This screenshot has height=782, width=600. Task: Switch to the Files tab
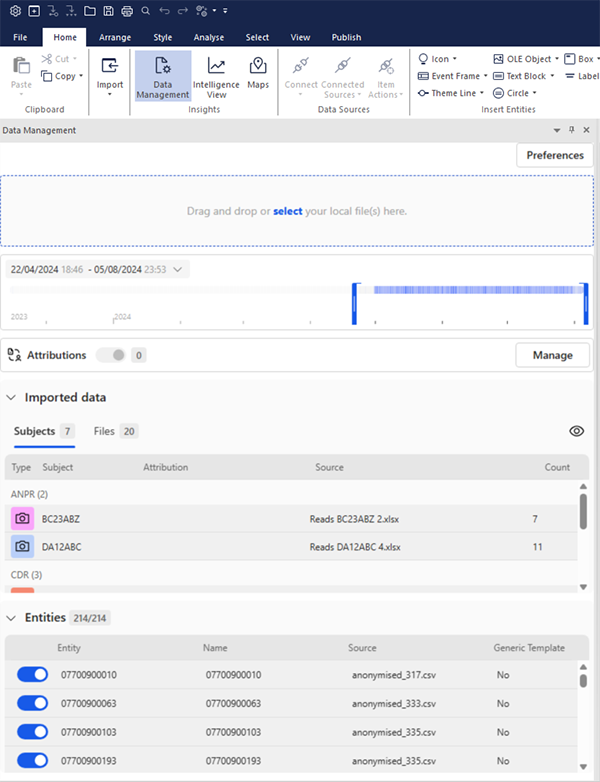tap(104, 431)
